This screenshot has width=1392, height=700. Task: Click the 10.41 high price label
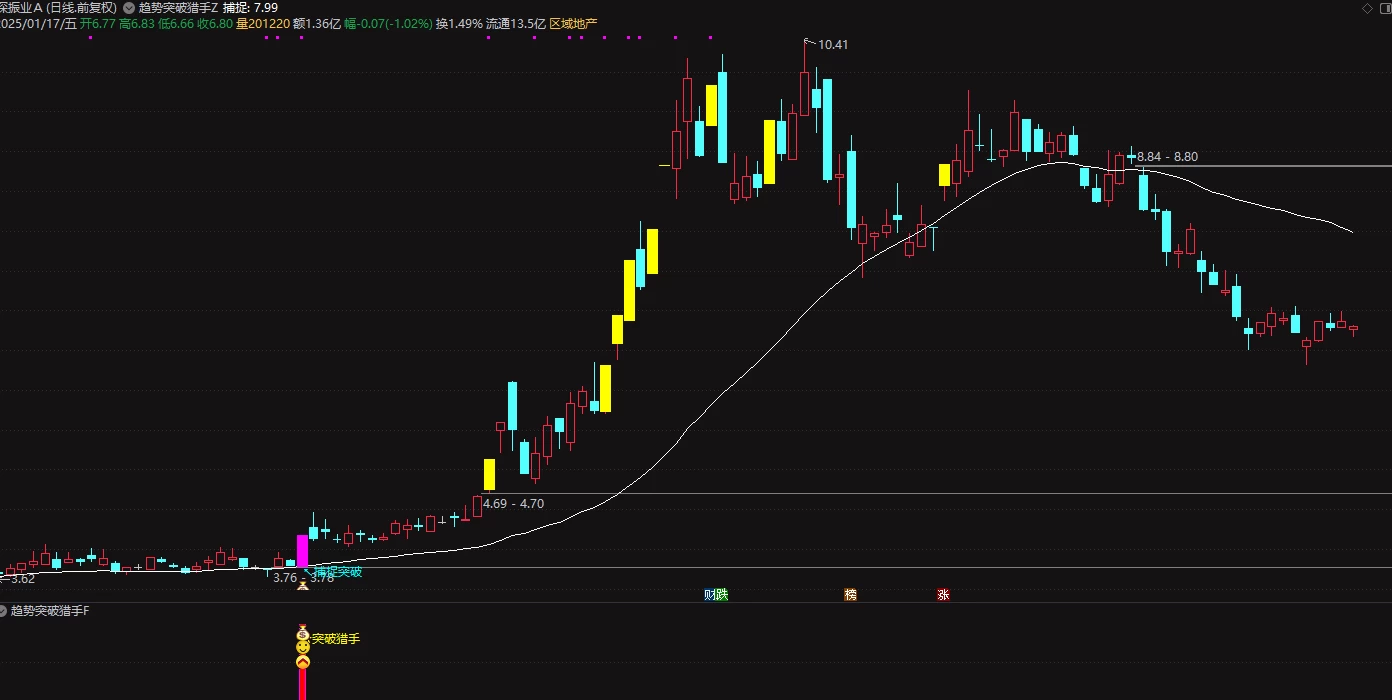coord(833,45)
